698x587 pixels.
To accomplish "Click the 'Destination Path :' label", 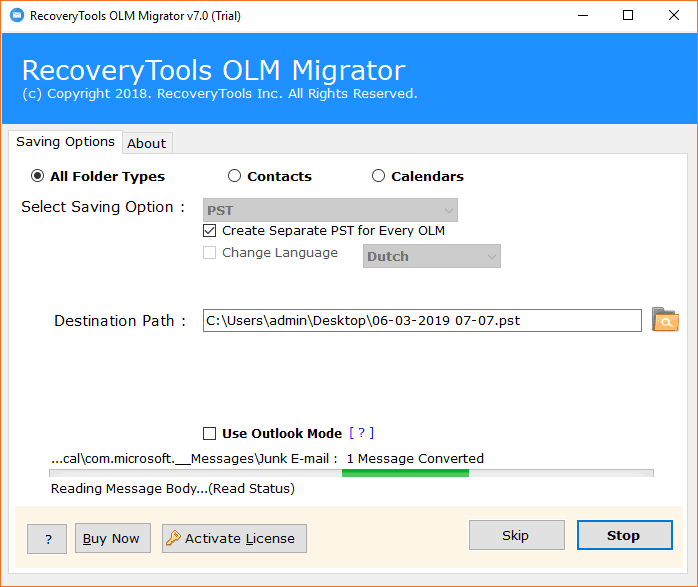I will (x=120, y=321).
